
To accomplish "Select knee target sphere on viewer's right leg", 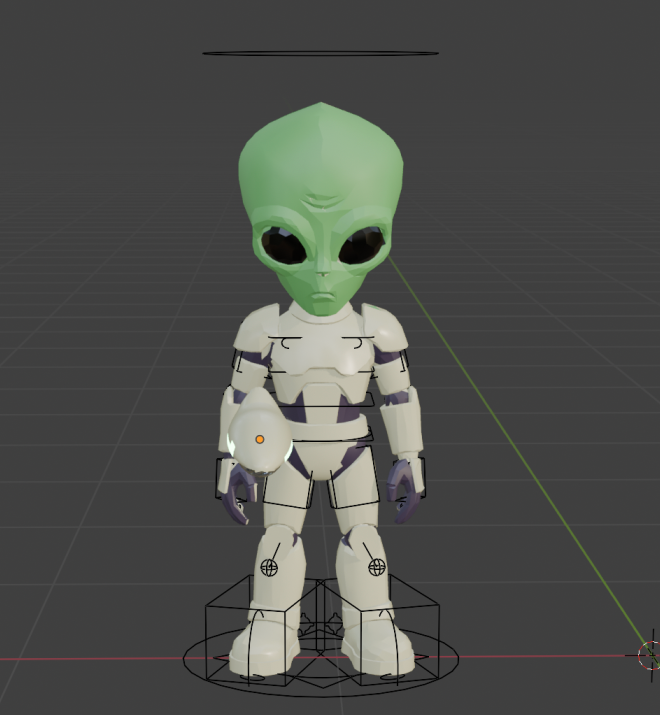I will 377,568.
